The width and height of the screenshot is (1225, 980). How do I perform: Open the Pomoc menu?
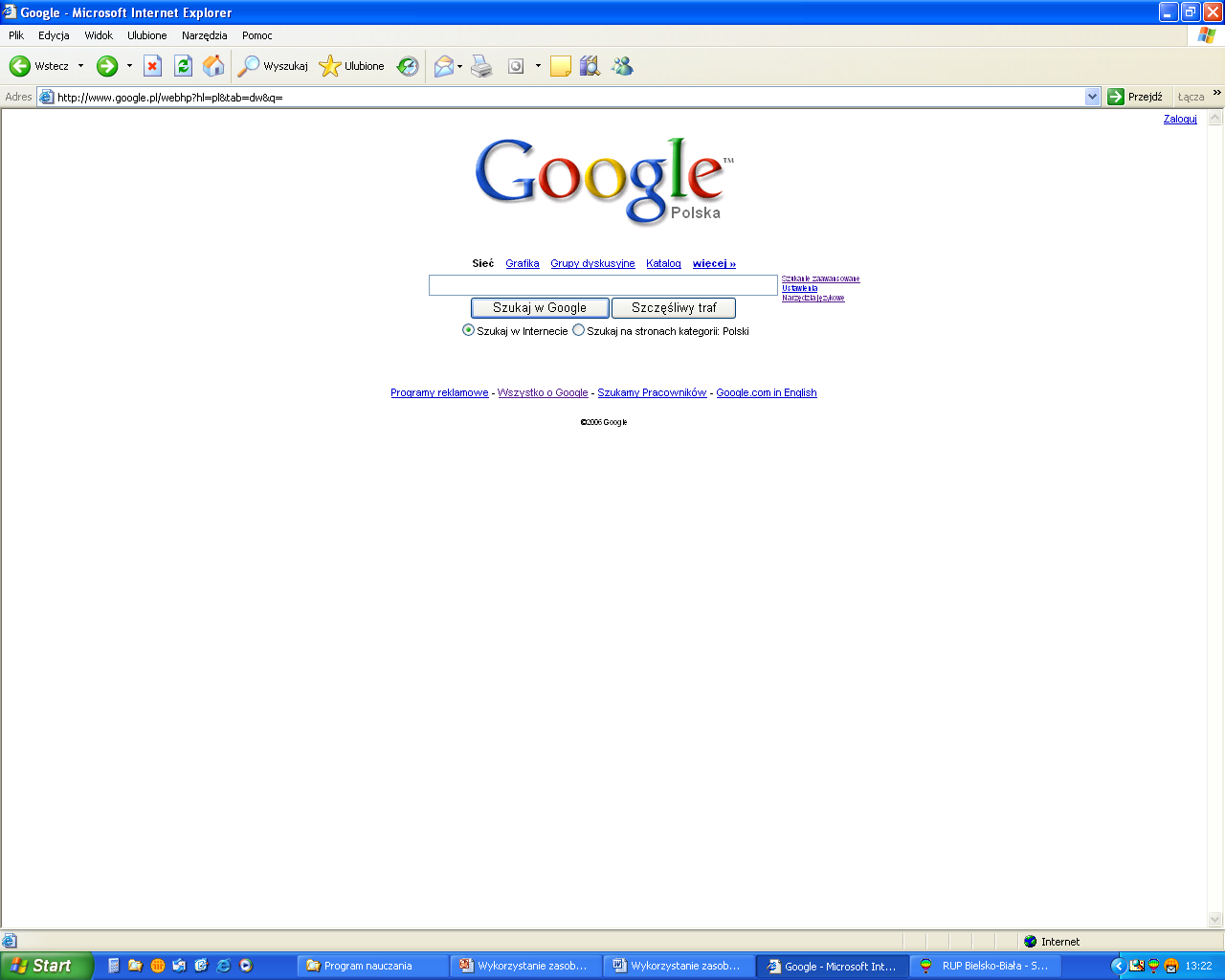tap(257, 35)
